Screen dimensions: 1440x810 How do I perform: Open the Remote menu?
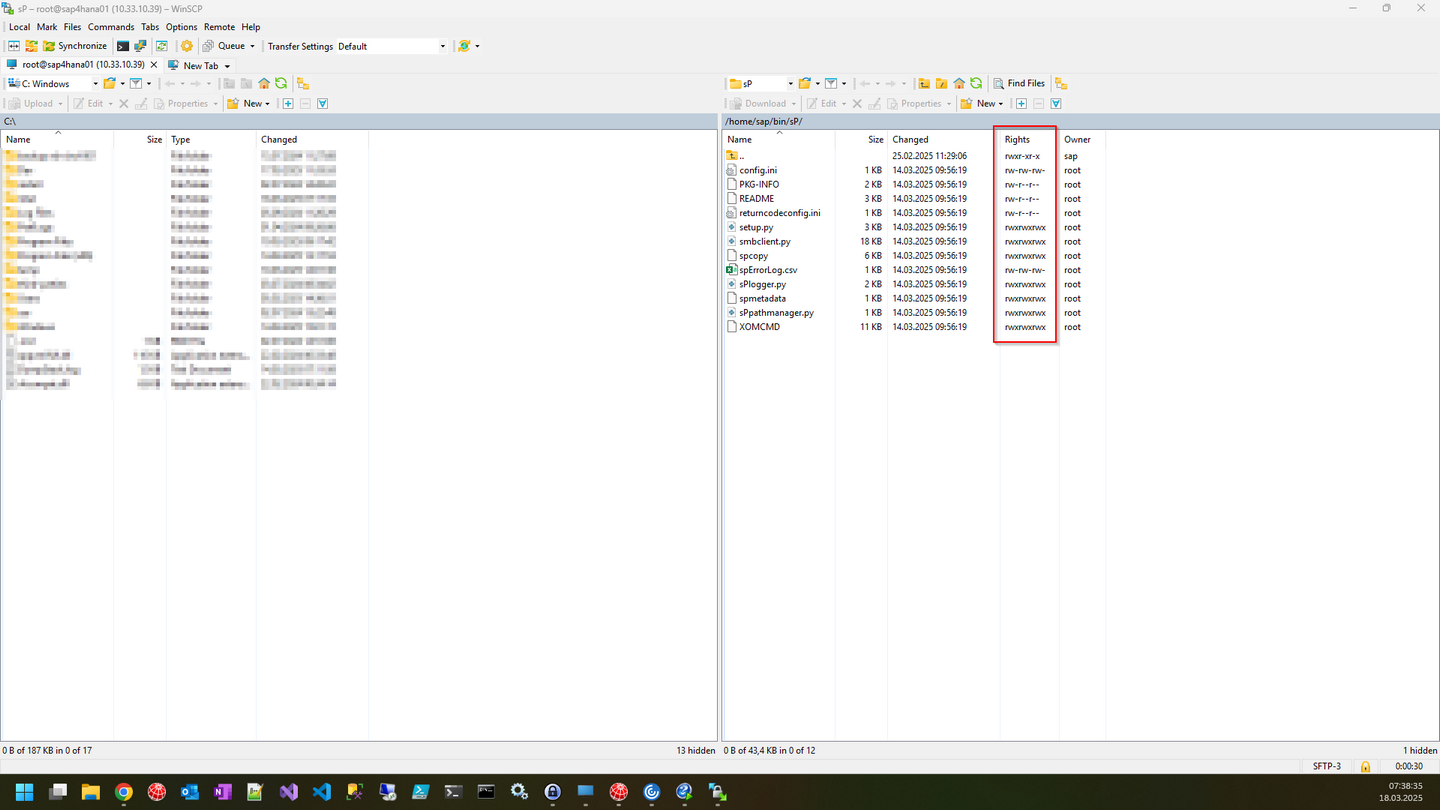[x=219, y=27]
